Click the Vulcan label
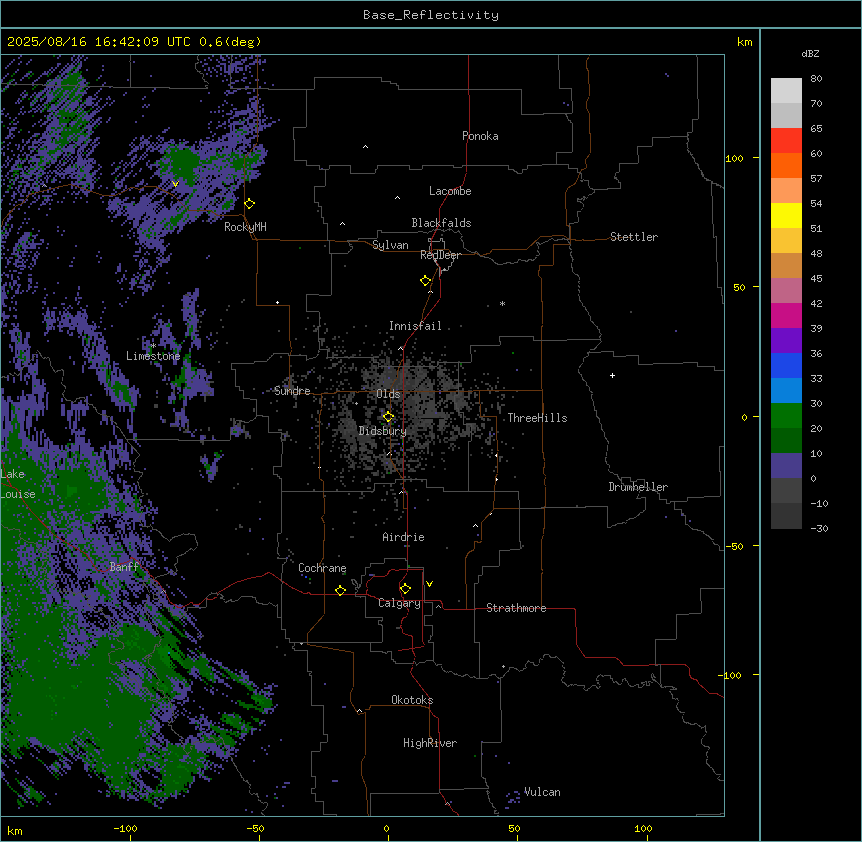The height and width of the screenshot is (842, 862). click(543, 792)
